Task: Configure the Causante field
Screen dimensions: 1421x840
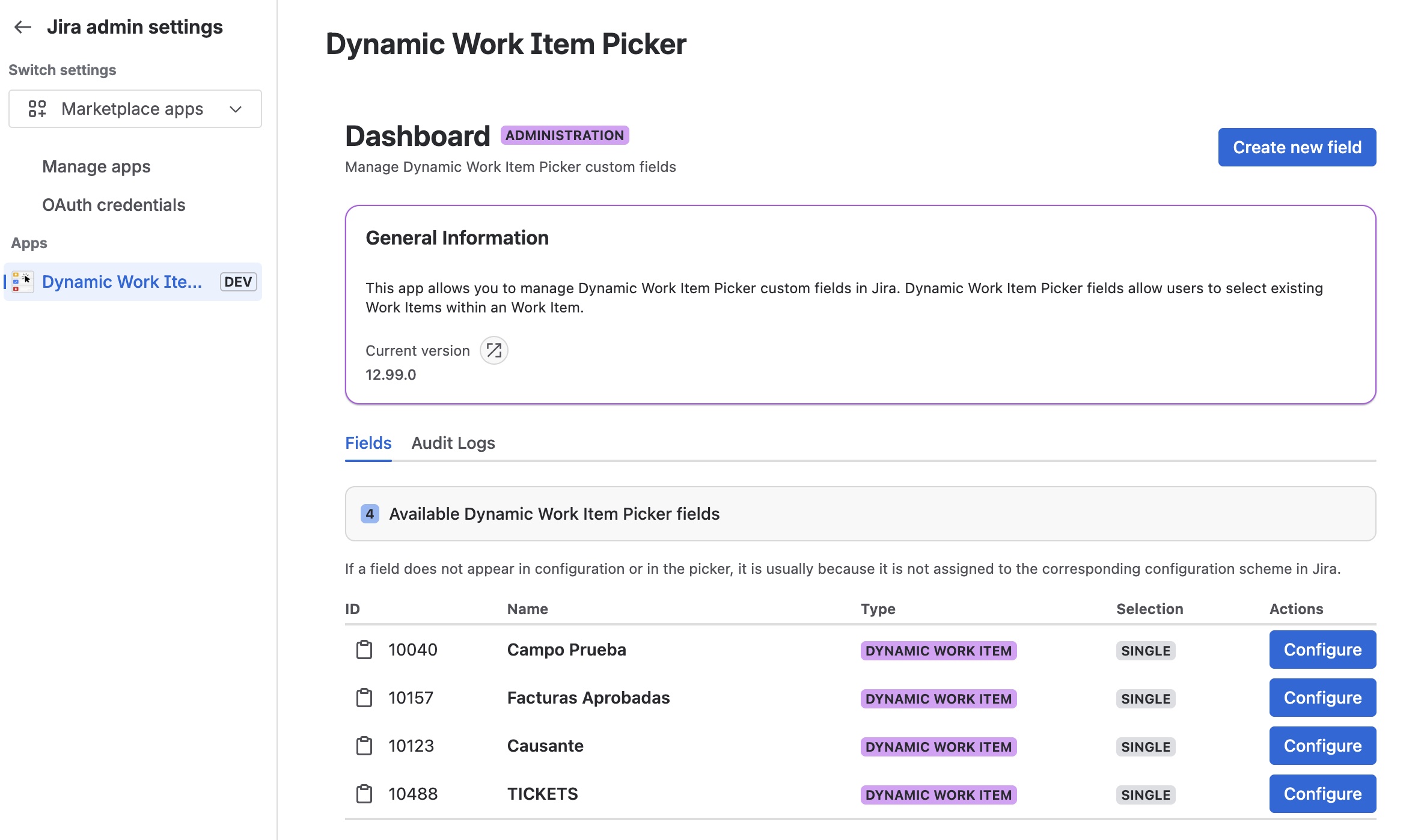Action: pyautogui.click(x=1322, y=746)
